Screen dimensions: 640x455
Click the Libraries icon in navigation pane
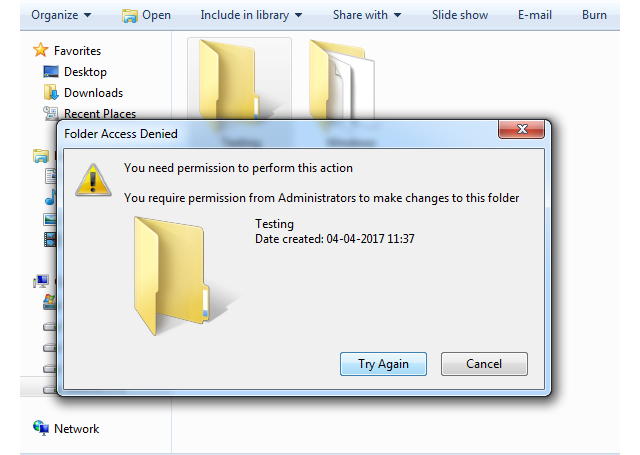tap(41, 155)
